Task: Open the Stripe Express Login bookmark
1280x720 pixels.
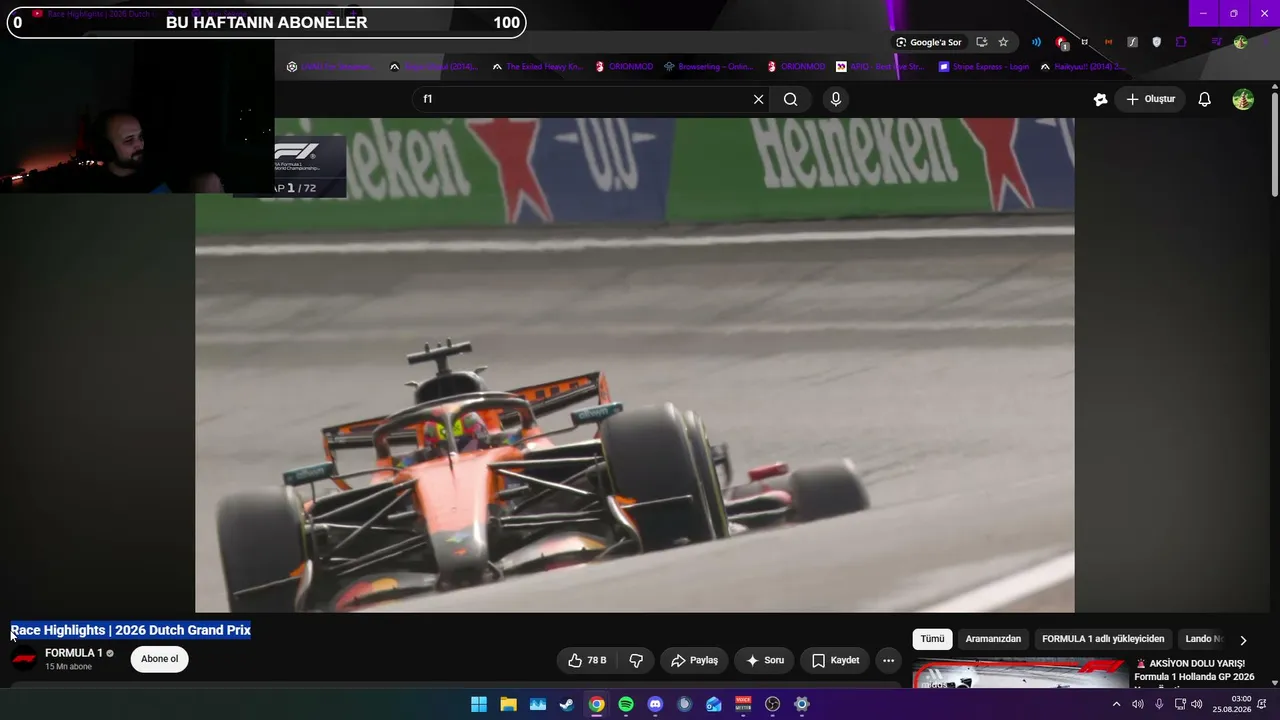Action: [x=983, y=67]
